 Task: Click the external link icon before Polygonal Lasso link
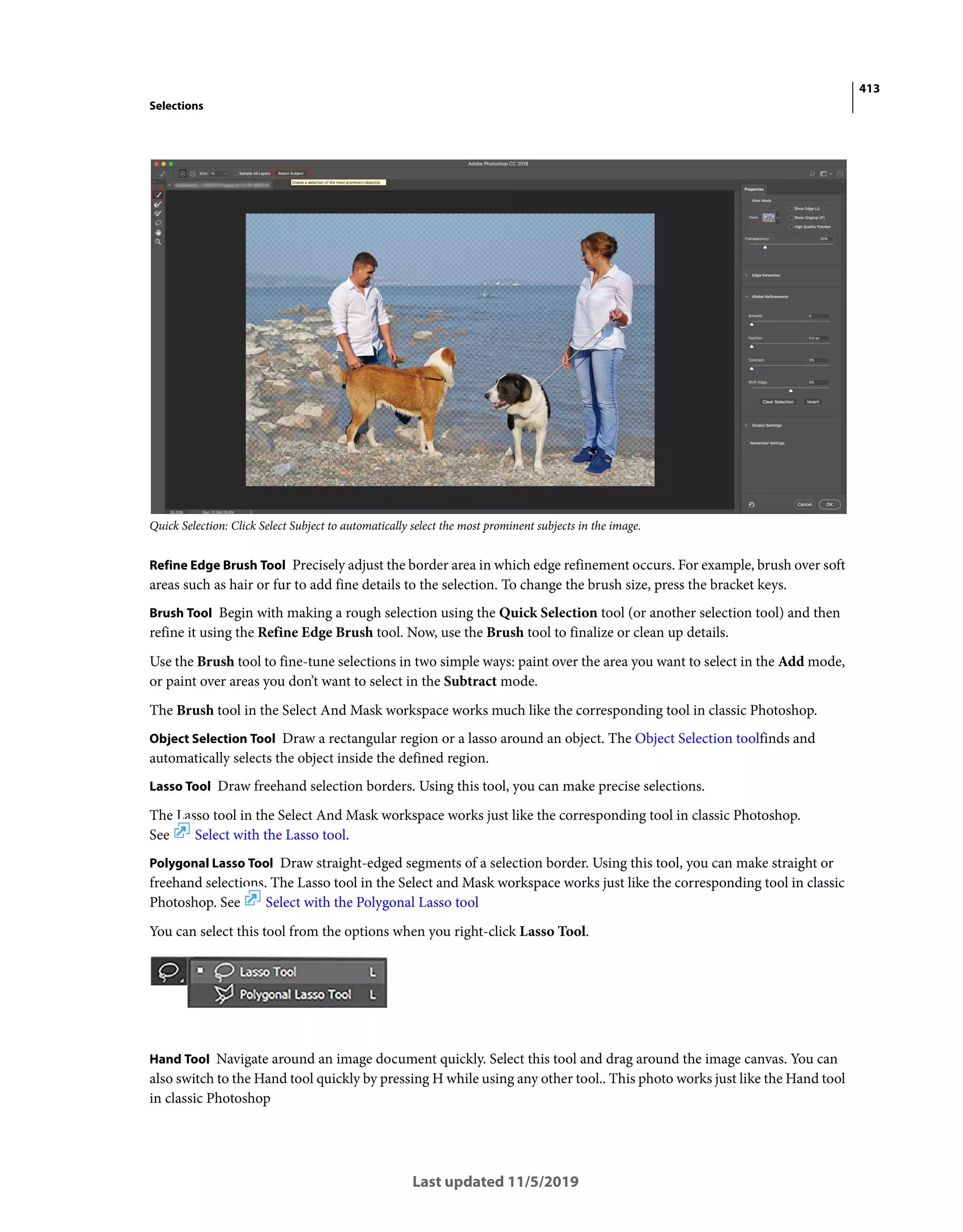(x=252, y=898)
